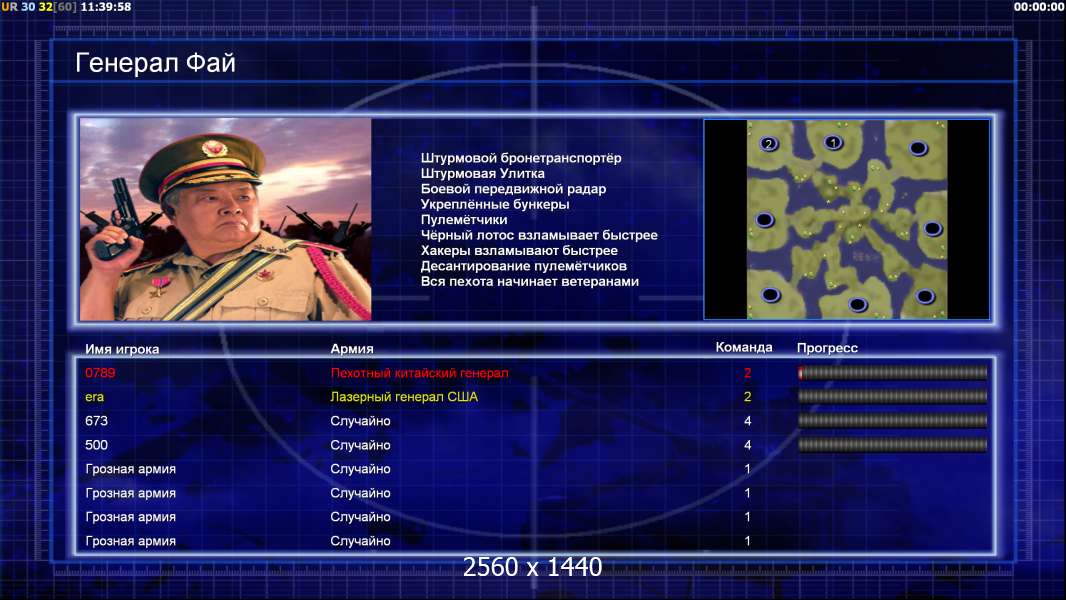Image resolution: width=1066 pixels, height=600 pixels.
Task: Click "Десантирование пулемётчиков" ability line
Action: tap(523, 266)
